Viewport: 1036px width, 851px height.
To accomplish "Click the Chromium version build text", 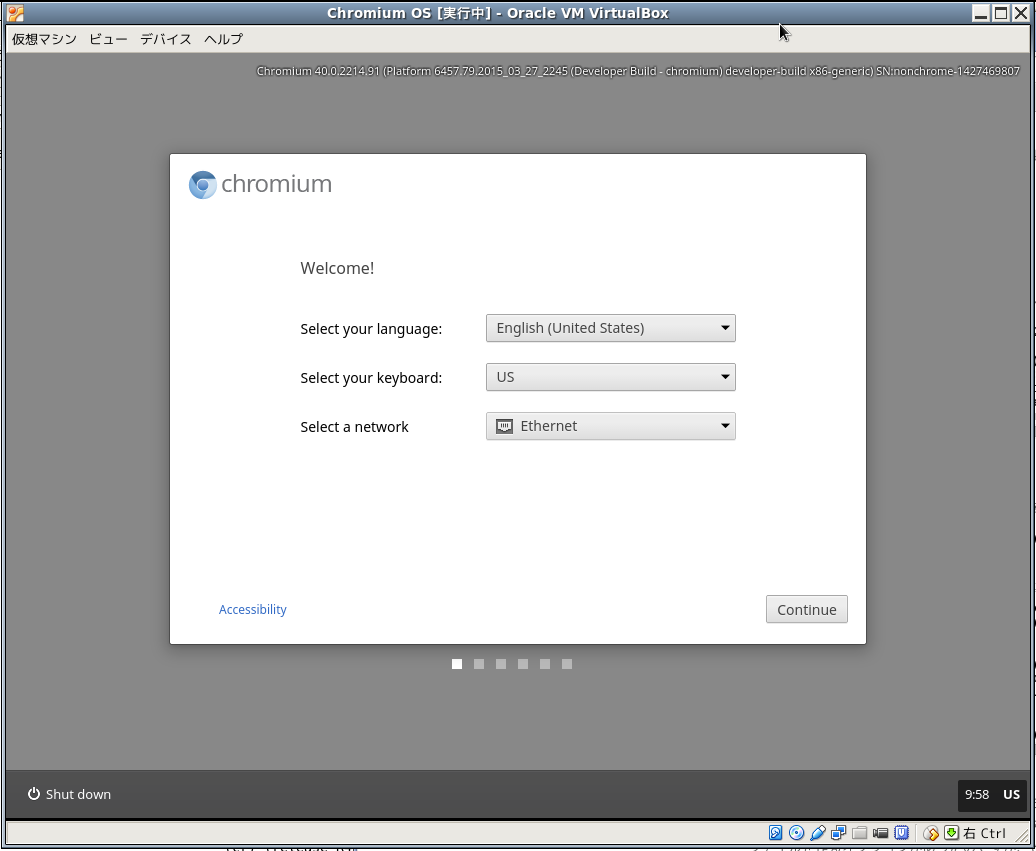I will 638,71.
